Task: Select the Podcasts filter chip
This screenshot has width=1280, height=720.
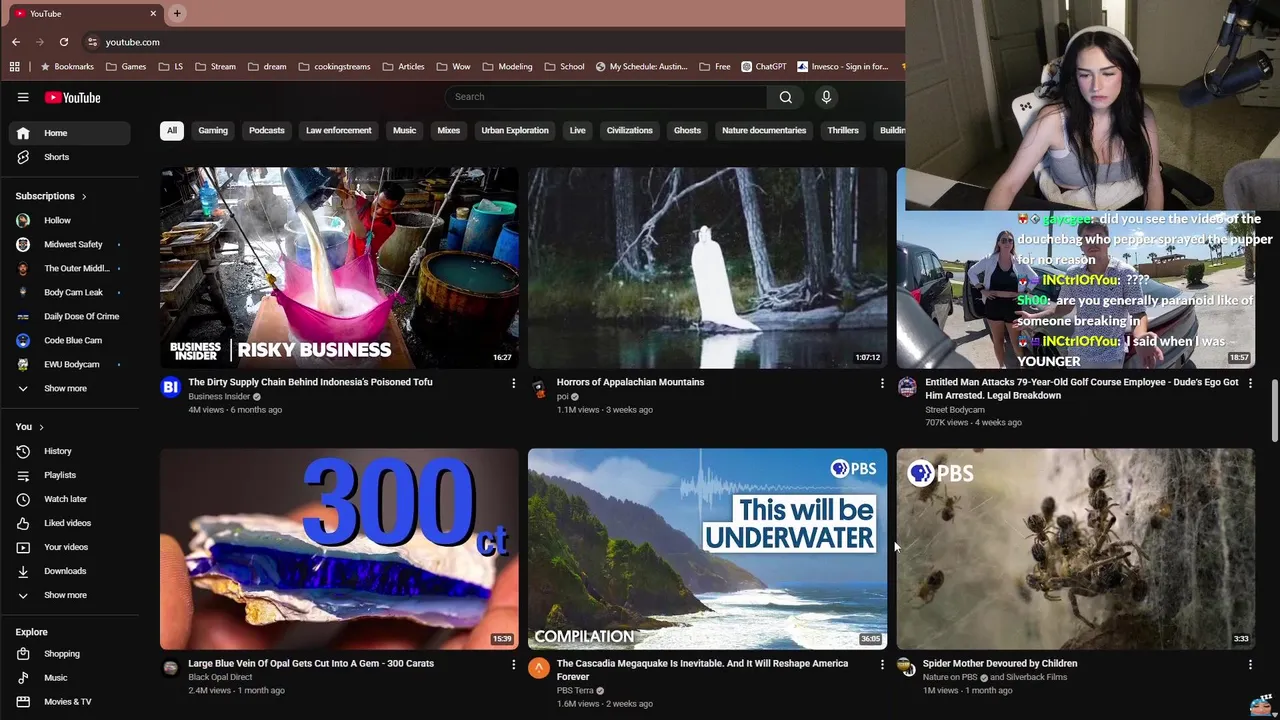Action: (267, 130)
